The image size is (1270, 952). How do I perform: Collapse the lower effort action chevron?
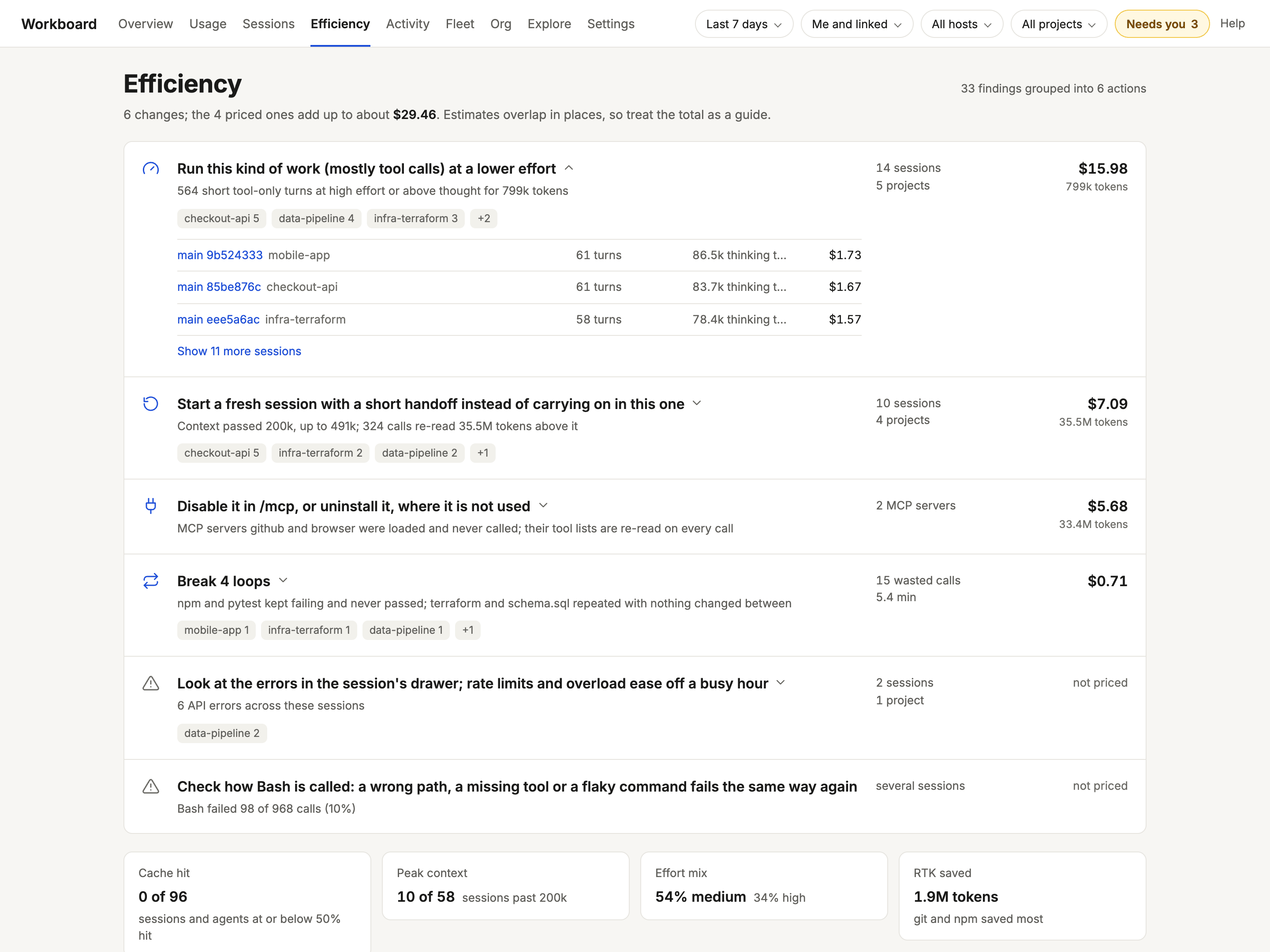coord(569,168)
